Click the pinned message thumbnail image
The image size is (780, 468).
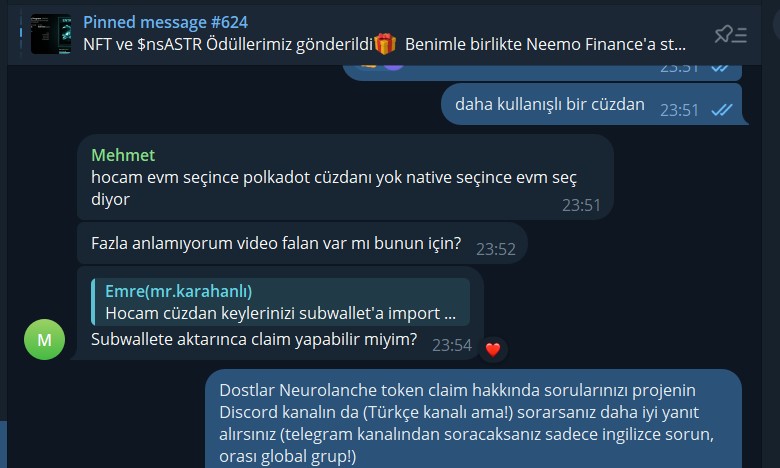tap(51, 34)
